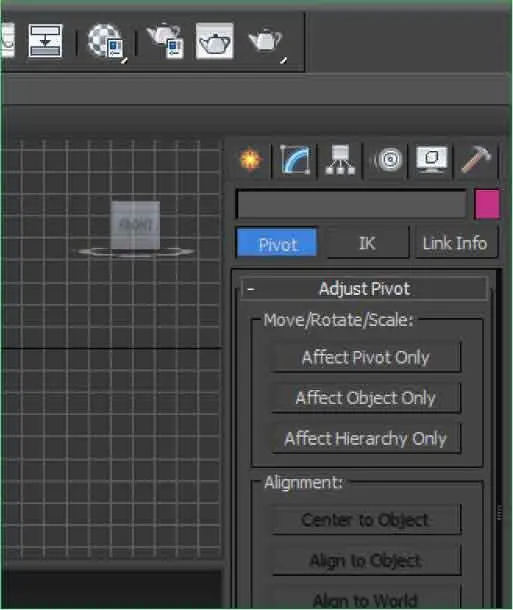Click the pink object color swatch
The image size is (513, 610).
tap(487, 204)
